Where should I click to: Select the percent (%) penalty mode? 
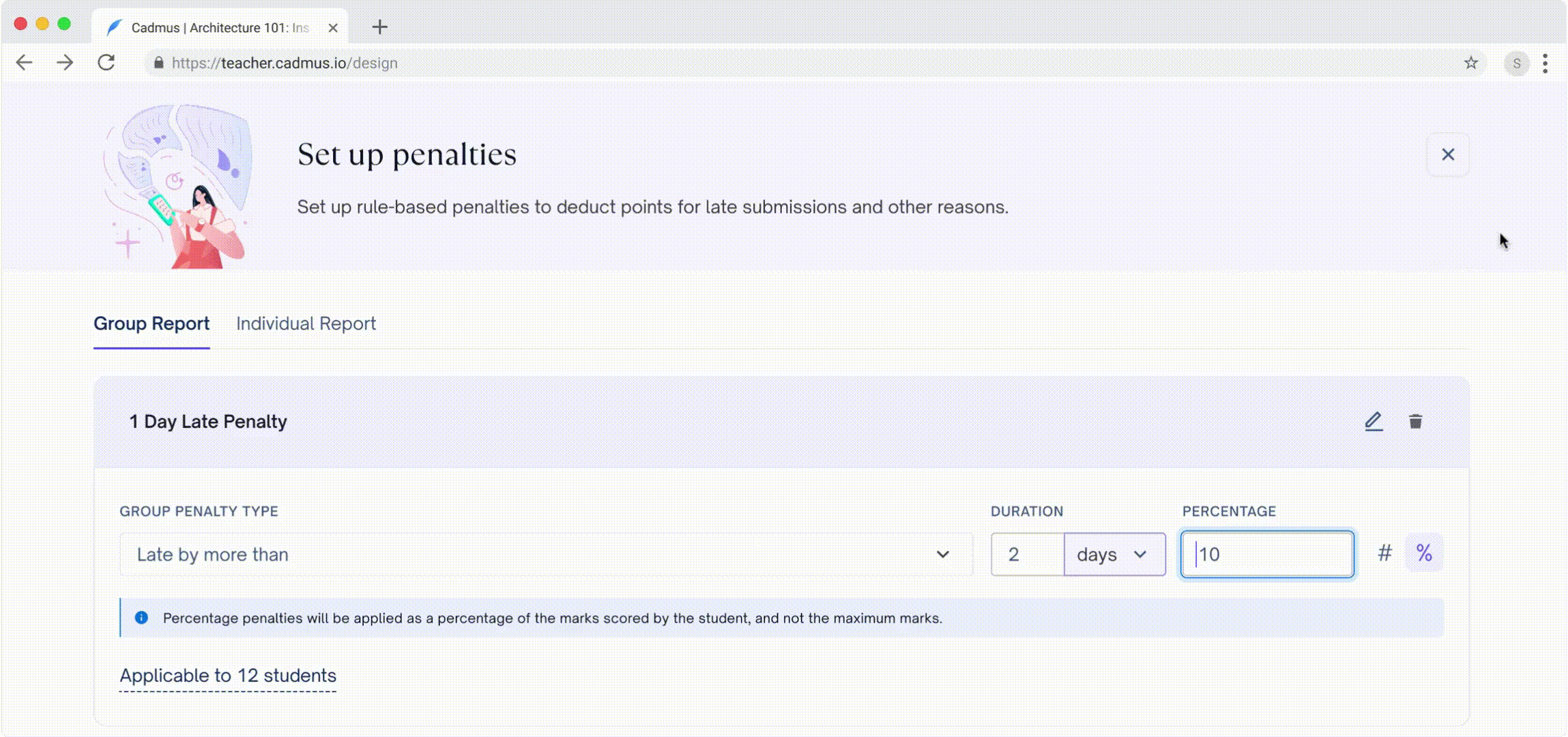(x=1424, y=553)
